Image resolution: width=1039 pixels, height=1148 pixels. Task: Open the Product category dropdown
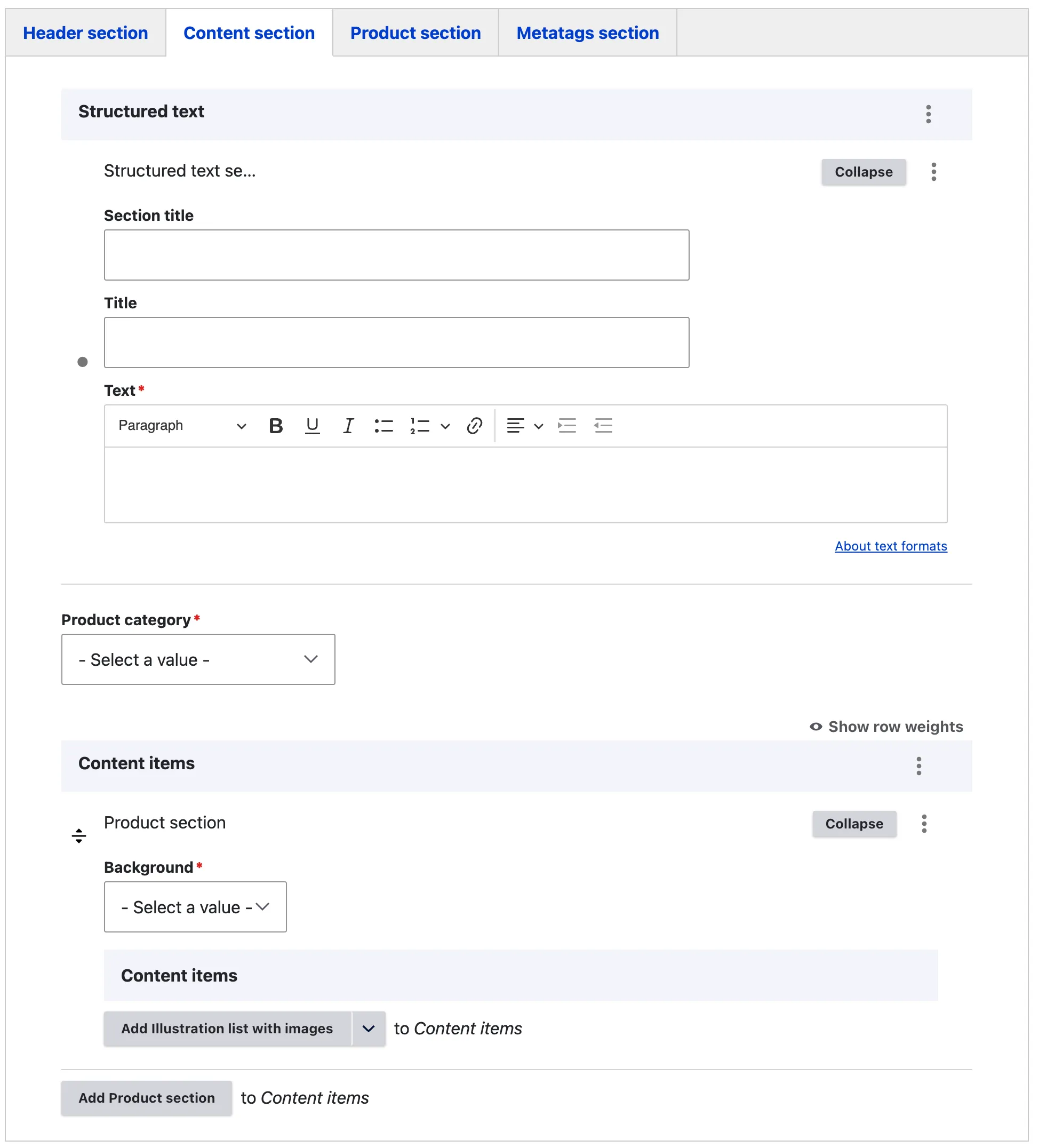(x=198, y=659)
